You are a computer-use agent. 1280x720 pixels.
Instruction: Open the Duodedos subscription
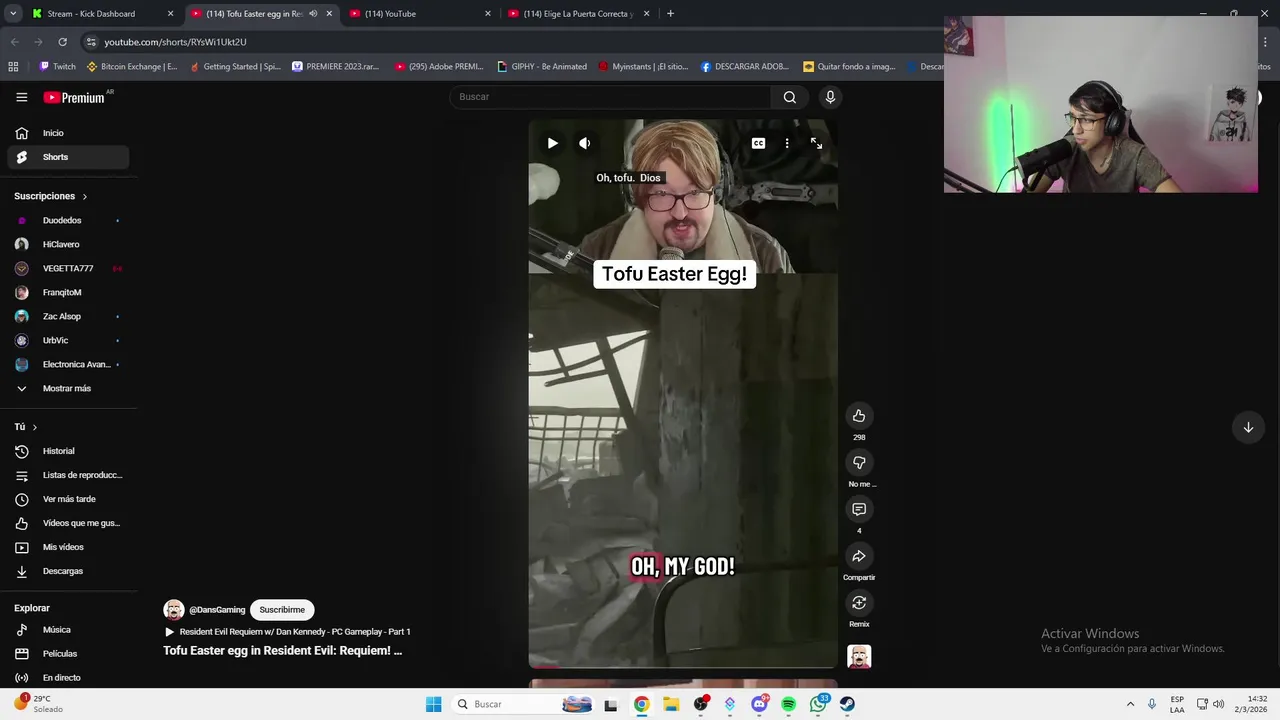pyautogui.click(x=68, y=220)
